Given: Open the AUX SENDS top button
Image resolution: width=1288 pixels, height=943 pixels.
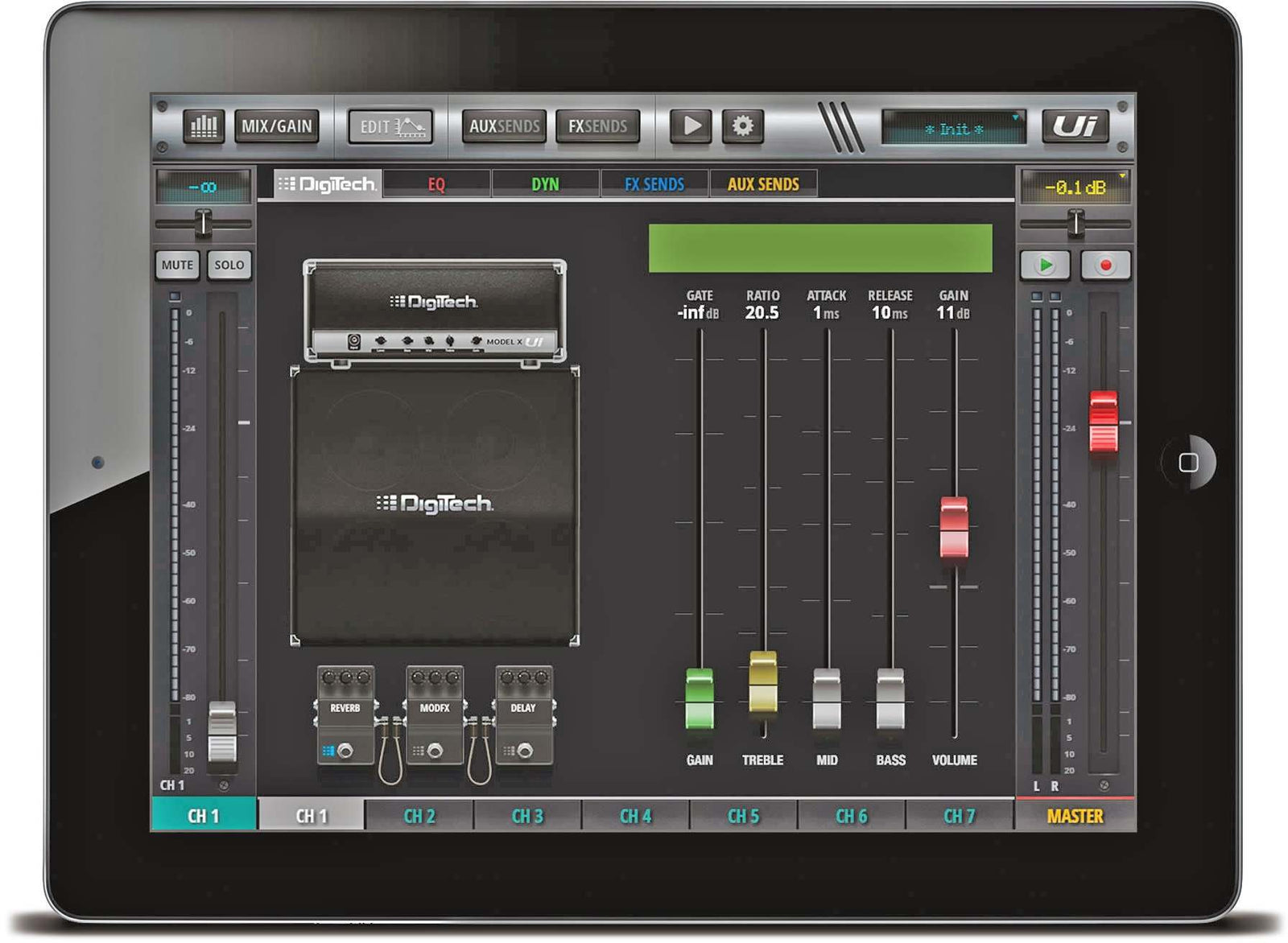Looking at the screenshot, I should [505, 126].
